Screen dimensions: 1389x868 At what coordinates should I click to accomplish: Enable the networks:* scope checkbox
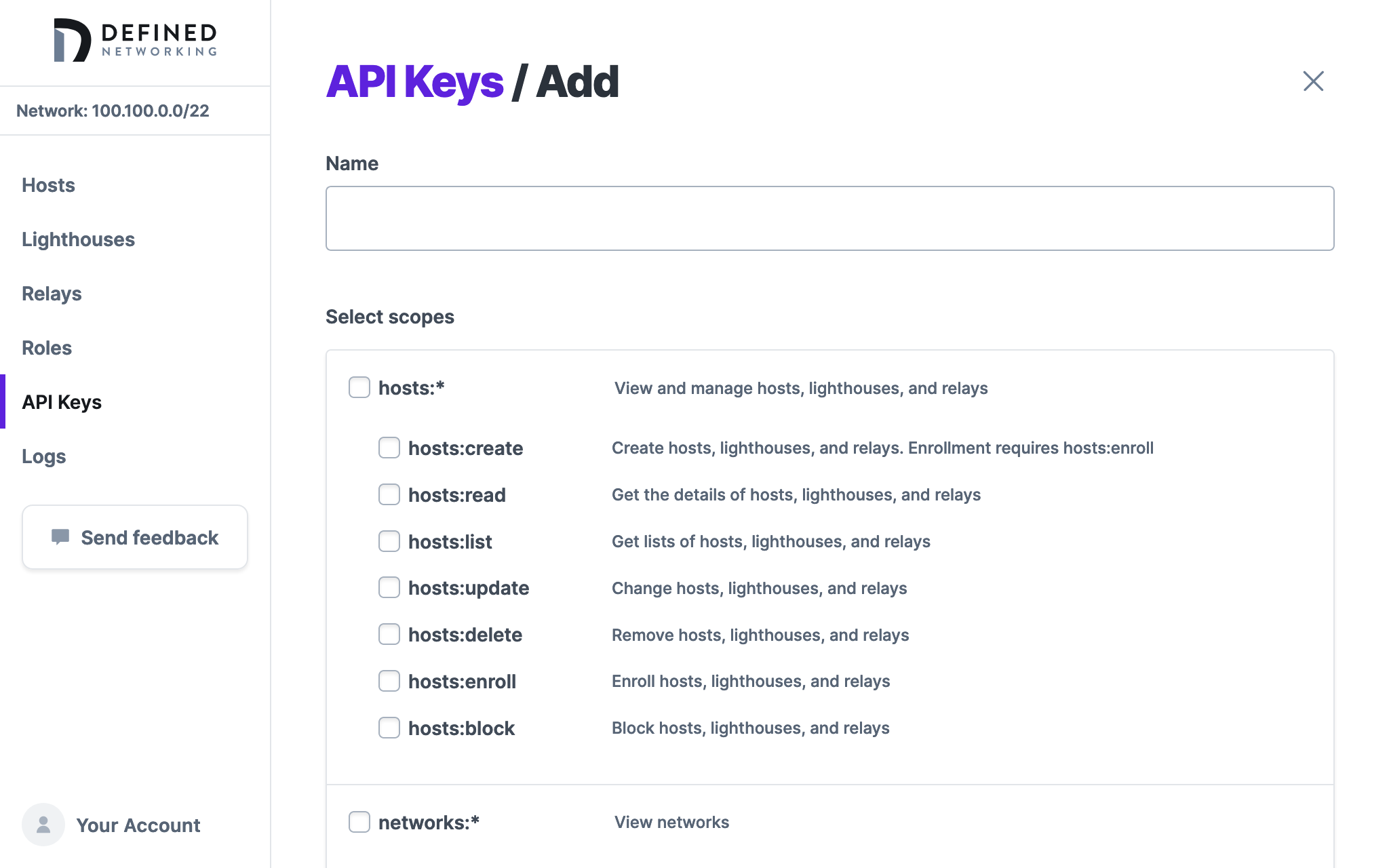click(x=359, y=821)
